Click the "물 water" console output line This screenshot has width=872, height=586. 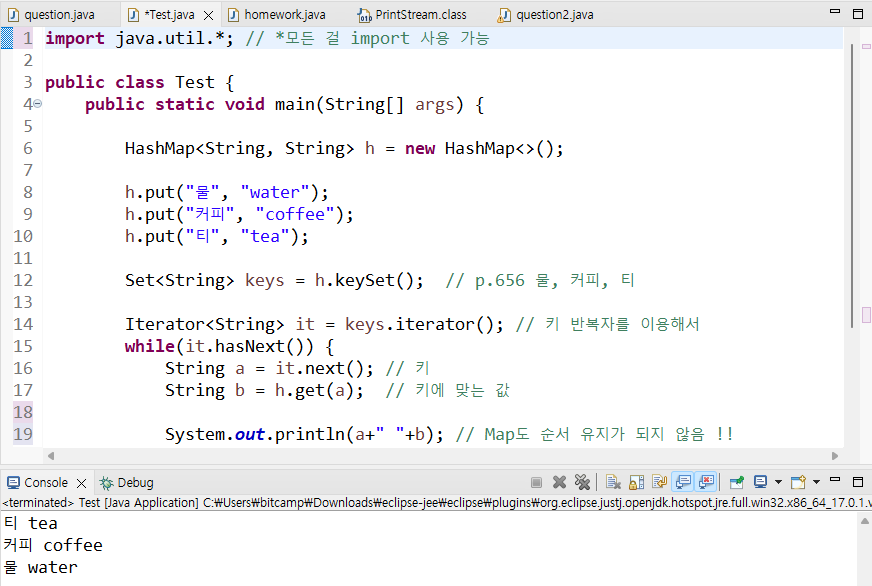(x=40, y=568)
